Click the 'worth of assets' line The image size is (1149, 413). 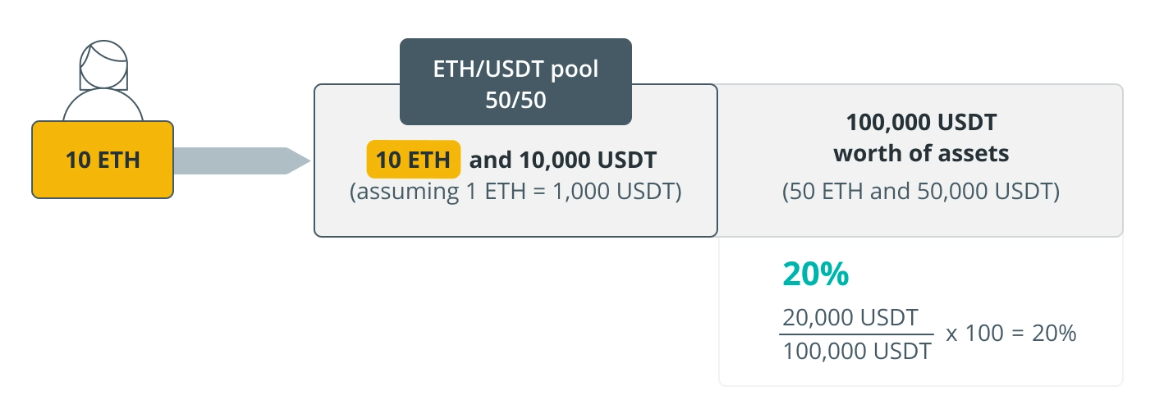tap(921, 154)
